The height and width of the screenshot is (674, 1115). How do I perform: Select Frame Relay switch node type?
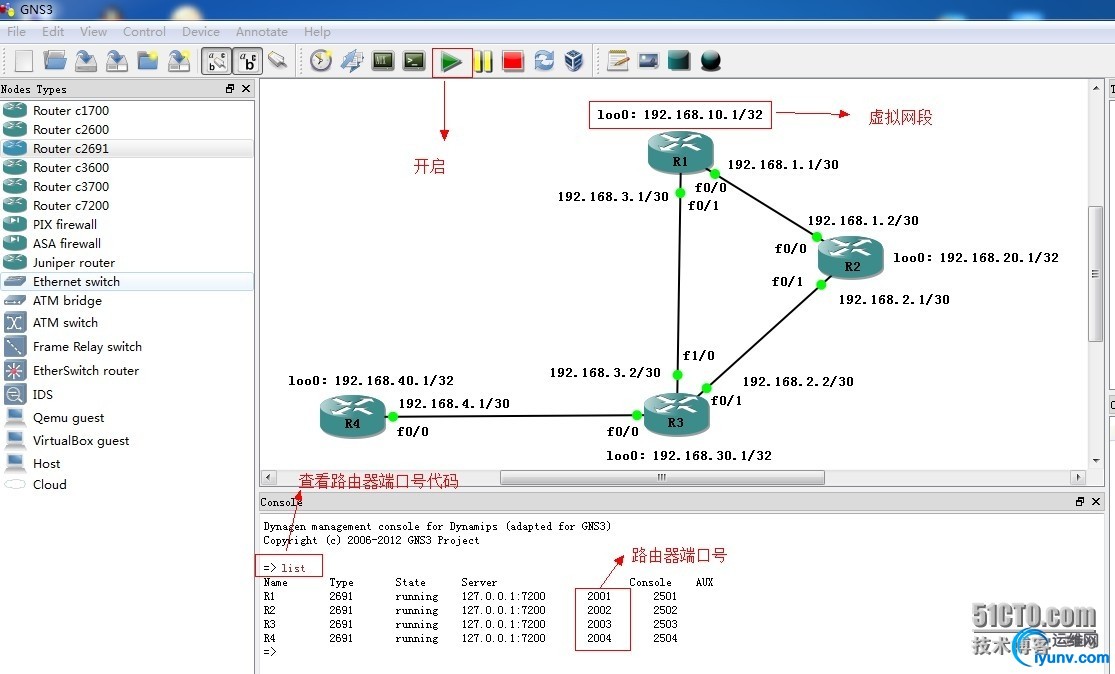click(x=127, y=346)
